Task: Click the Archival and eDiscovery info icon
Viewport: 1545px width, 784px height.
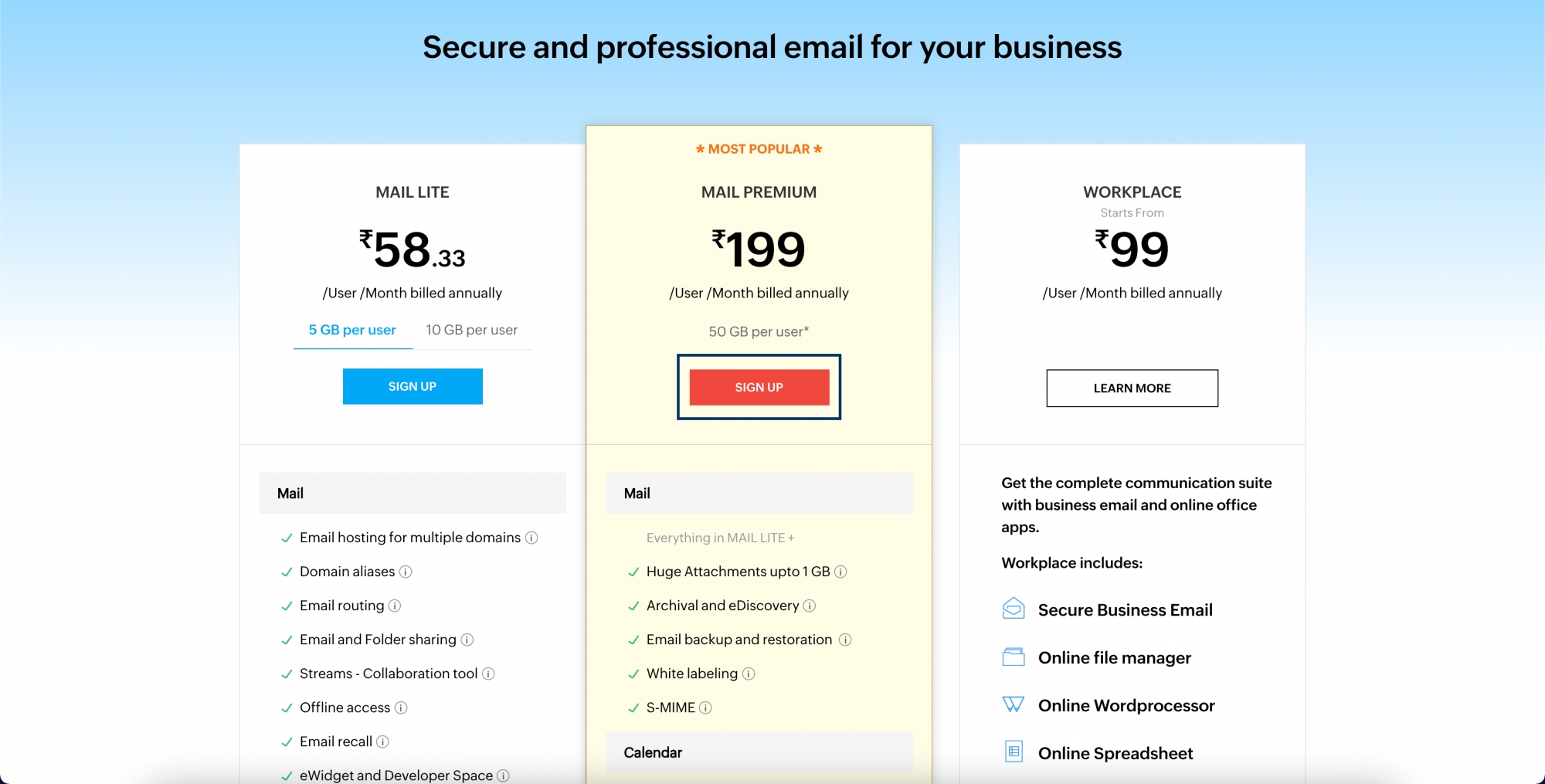Action: pyautogui.click(x=808, y=606)
